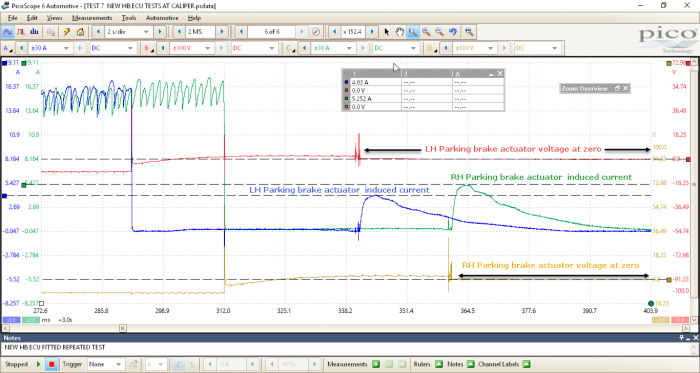Viewport: 700px width, 373px height.
Task: Open the auto setup lightning icon
Action: [x=67, y=32]
